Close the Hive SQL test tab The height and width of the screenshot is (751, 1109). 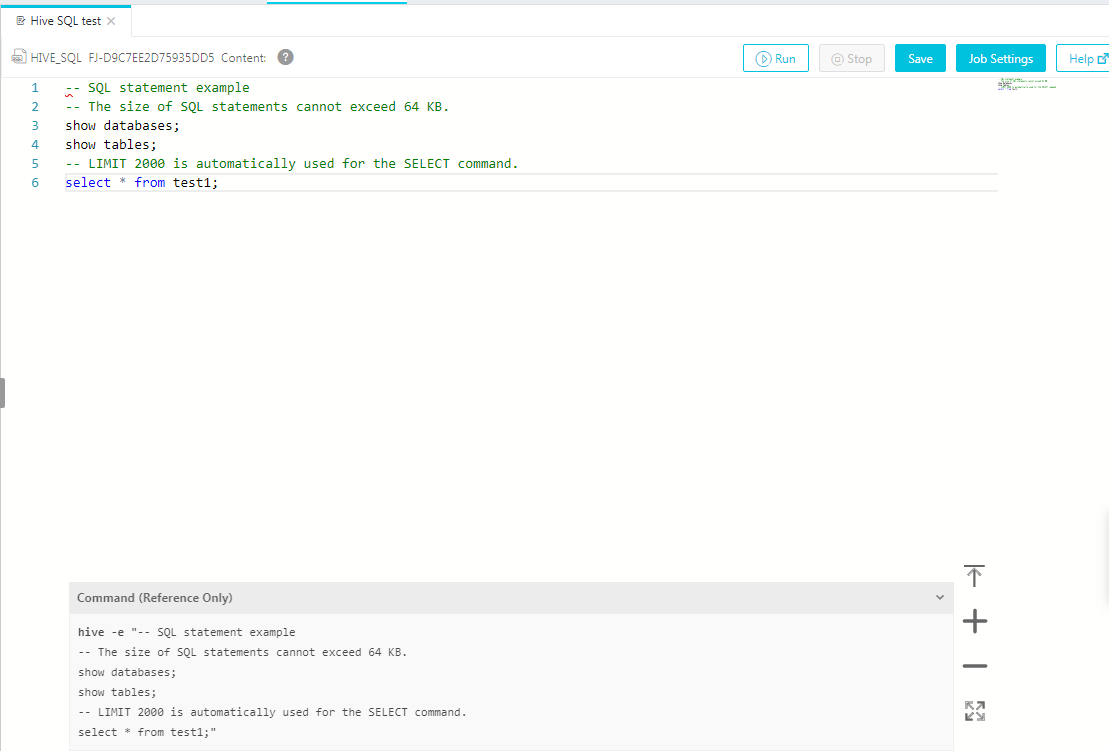(x=111, y=21)
